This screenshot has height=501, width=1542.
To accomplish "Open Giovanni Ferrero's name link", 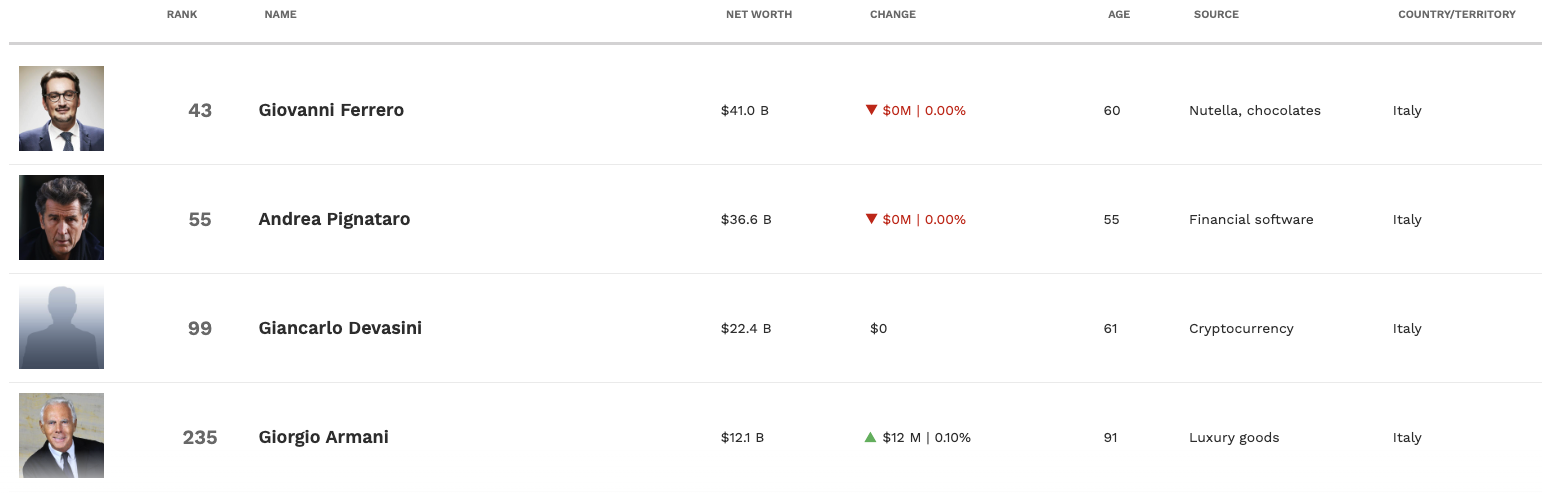I will click(331, 110).
